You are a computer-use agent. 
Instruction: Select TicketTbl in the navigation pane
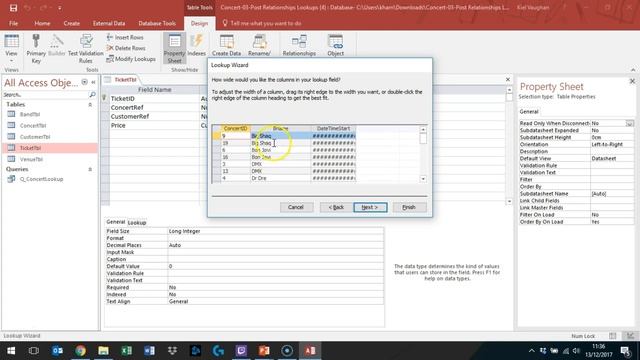50,148
